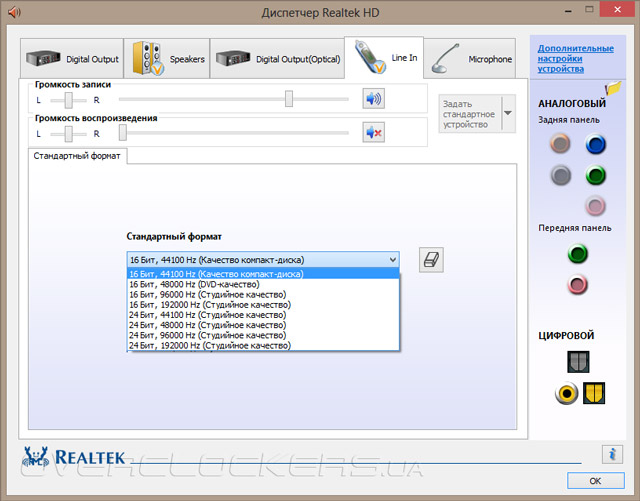Choose 24 Бит, 44100 Hz studio quality
640x501 pixels.
[263, 315]
